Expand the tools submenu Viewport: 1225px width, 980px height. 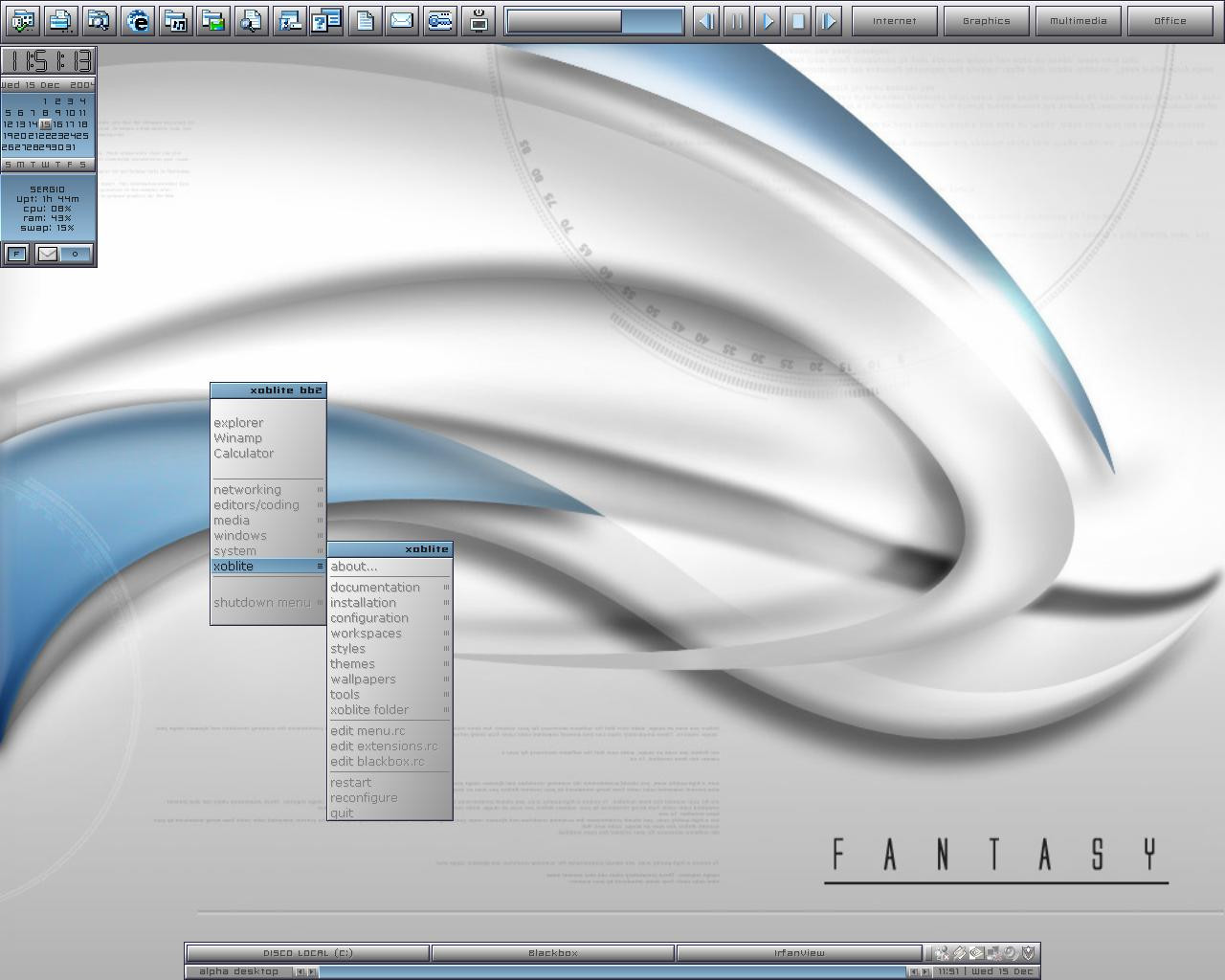click(x=390, y=695)
